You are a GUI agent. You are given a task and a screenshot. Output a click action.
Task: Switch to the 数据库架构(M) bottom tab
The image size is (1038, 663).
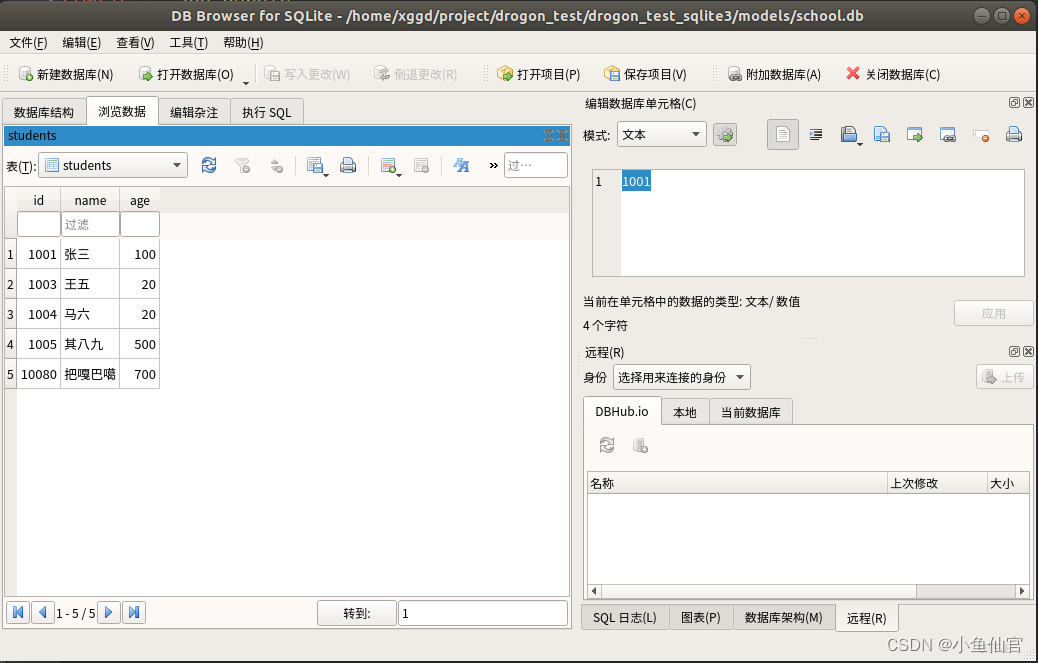pos(784,617)
